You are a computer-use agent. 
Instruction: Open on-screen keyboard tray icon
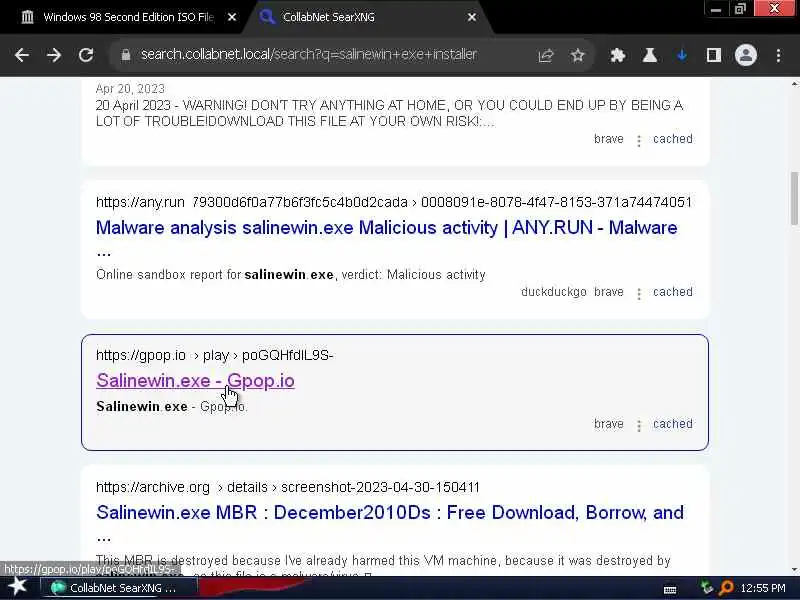tap(670, 590)
